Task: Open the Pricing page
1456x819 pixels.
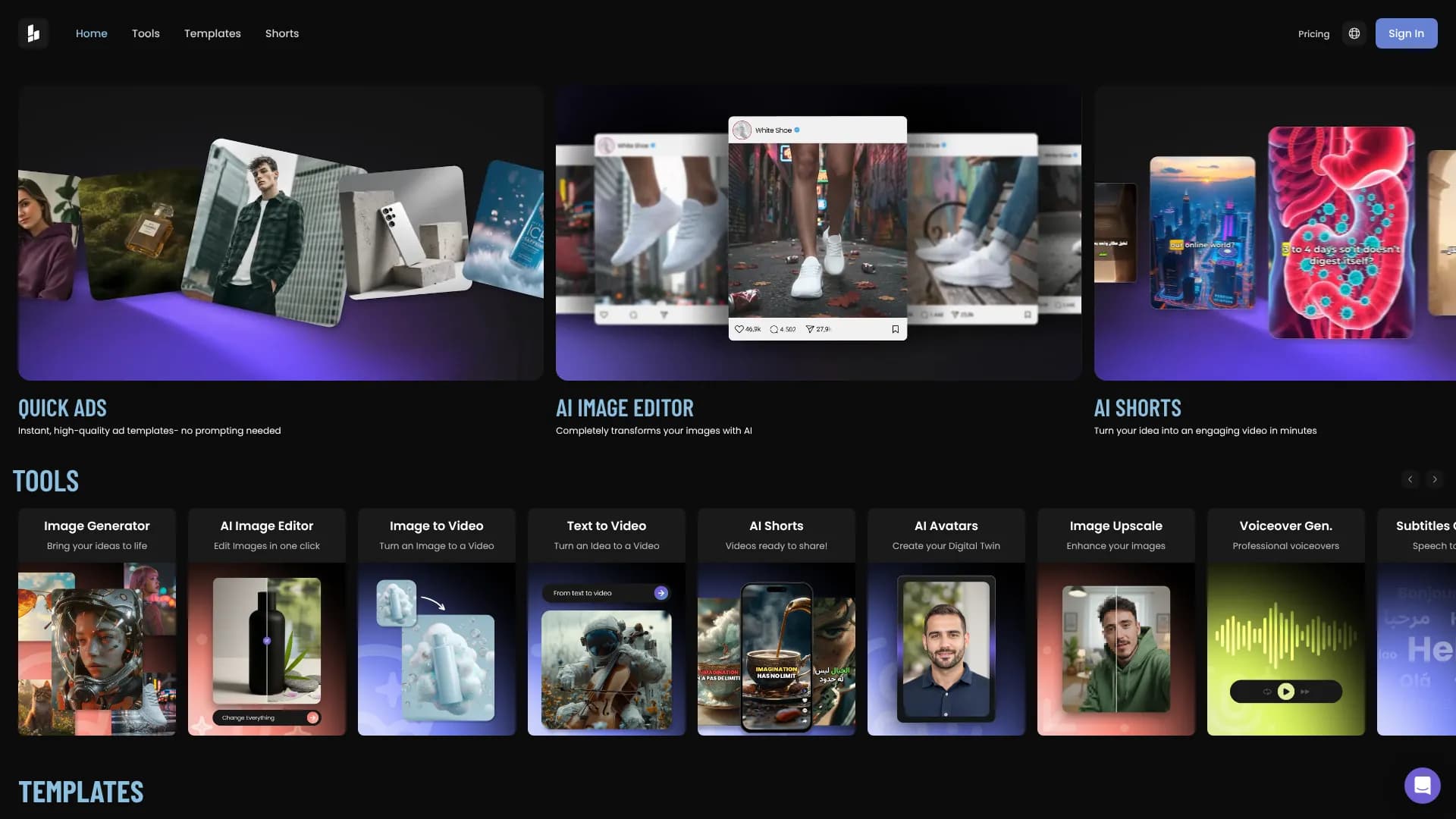Action: point(1313,34)
